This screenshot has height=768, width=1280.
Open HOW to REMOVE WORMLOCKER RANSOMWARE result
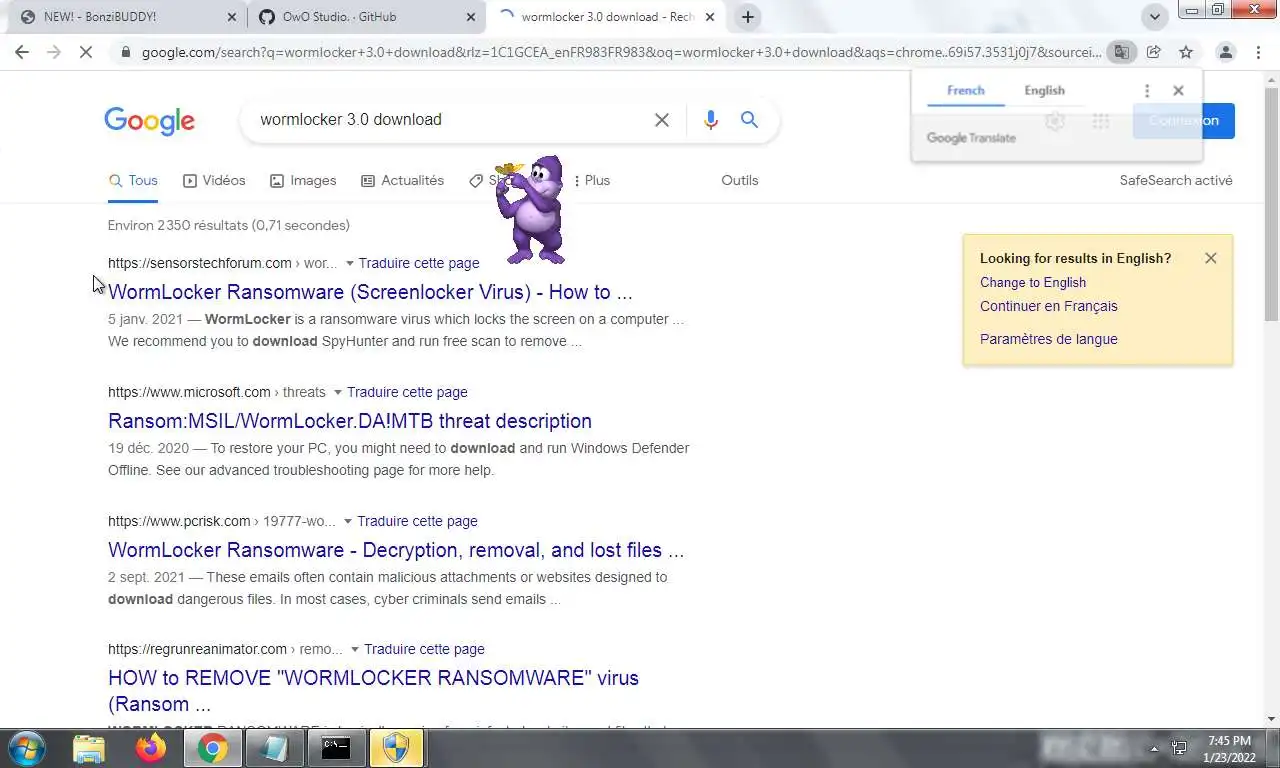[373, 691]
